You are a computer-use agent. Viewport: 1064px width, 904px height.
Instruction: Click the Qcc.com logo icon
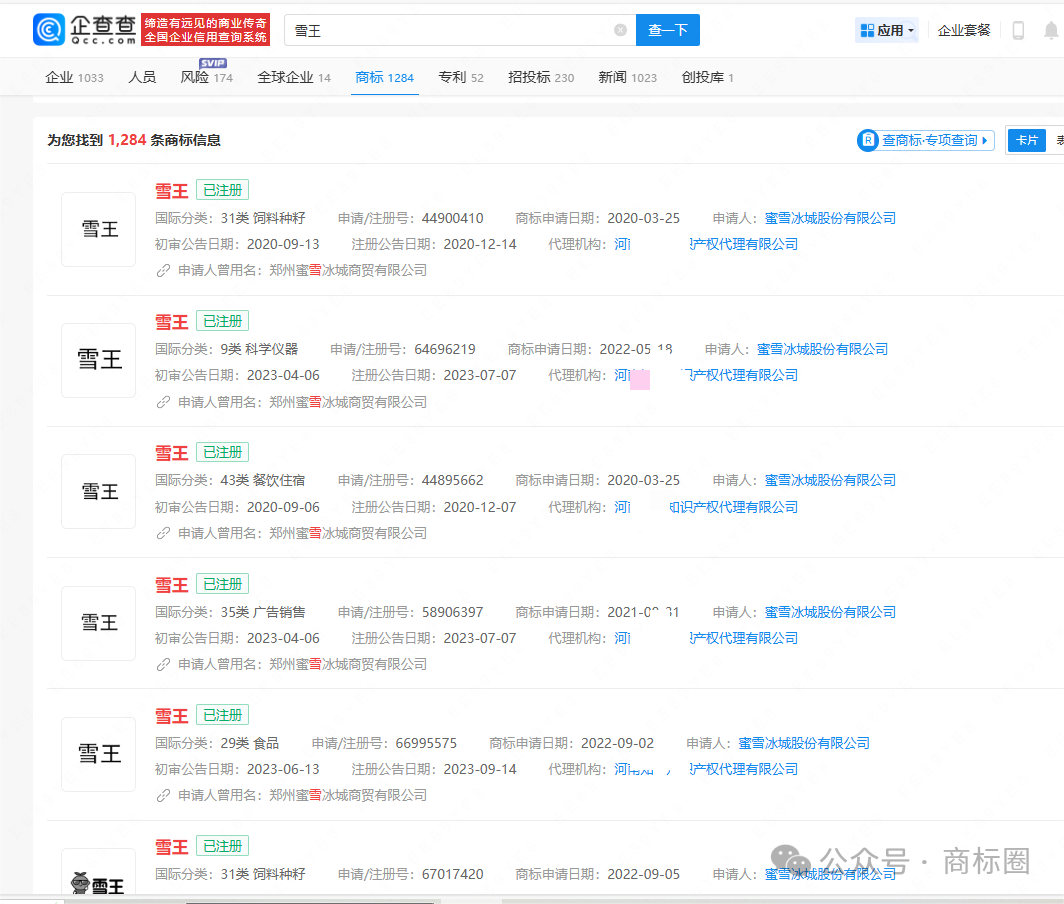point(49,30)
